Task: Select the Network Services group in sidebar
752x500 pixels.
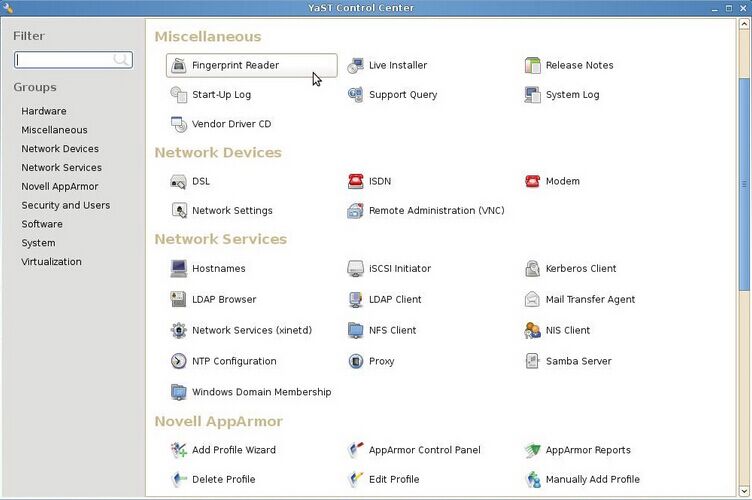Action: point(61,167)
